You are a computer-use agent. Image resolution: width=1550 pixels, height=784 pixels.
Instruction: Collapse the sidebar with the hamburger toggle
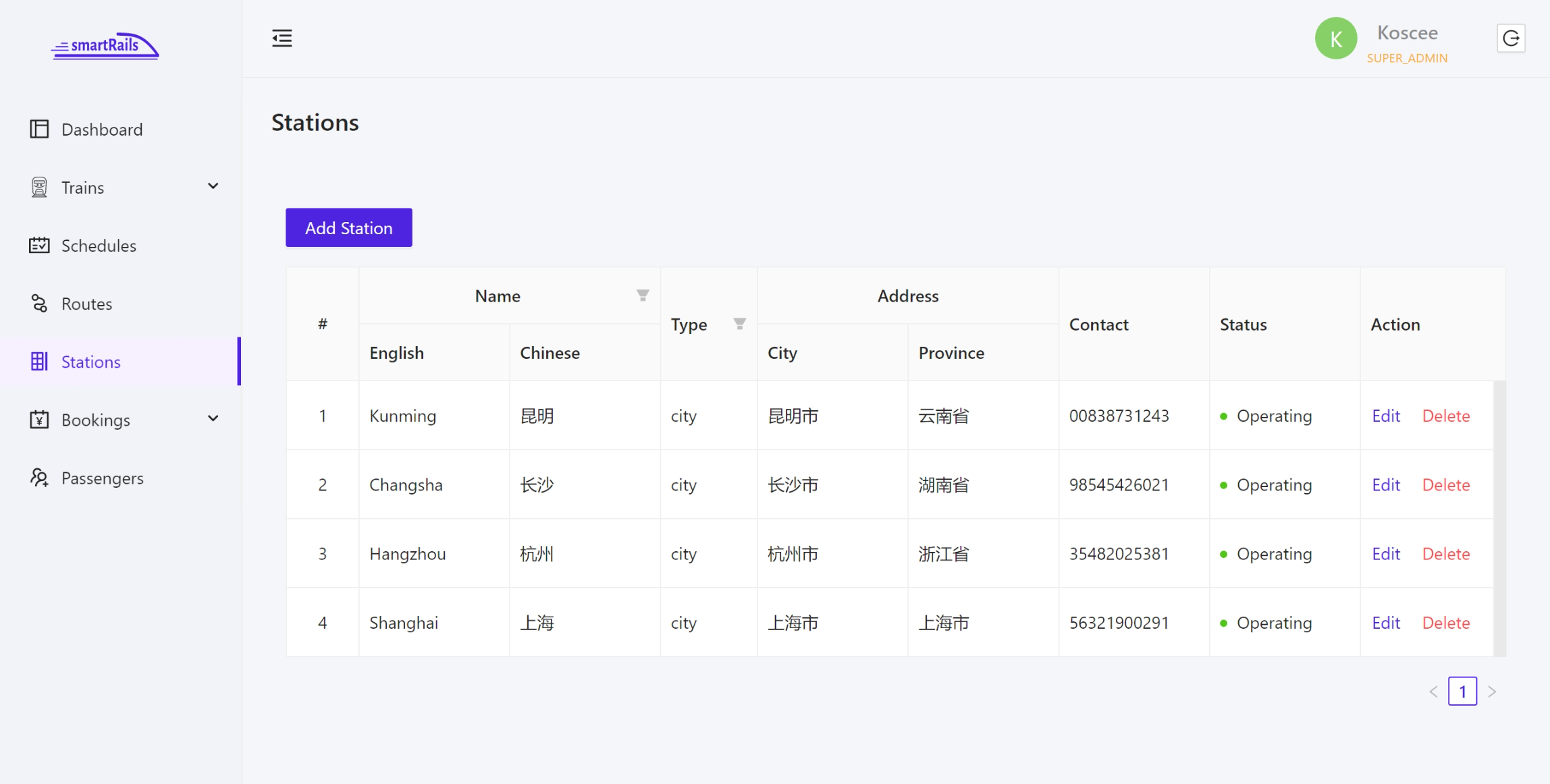pos(282,38)
